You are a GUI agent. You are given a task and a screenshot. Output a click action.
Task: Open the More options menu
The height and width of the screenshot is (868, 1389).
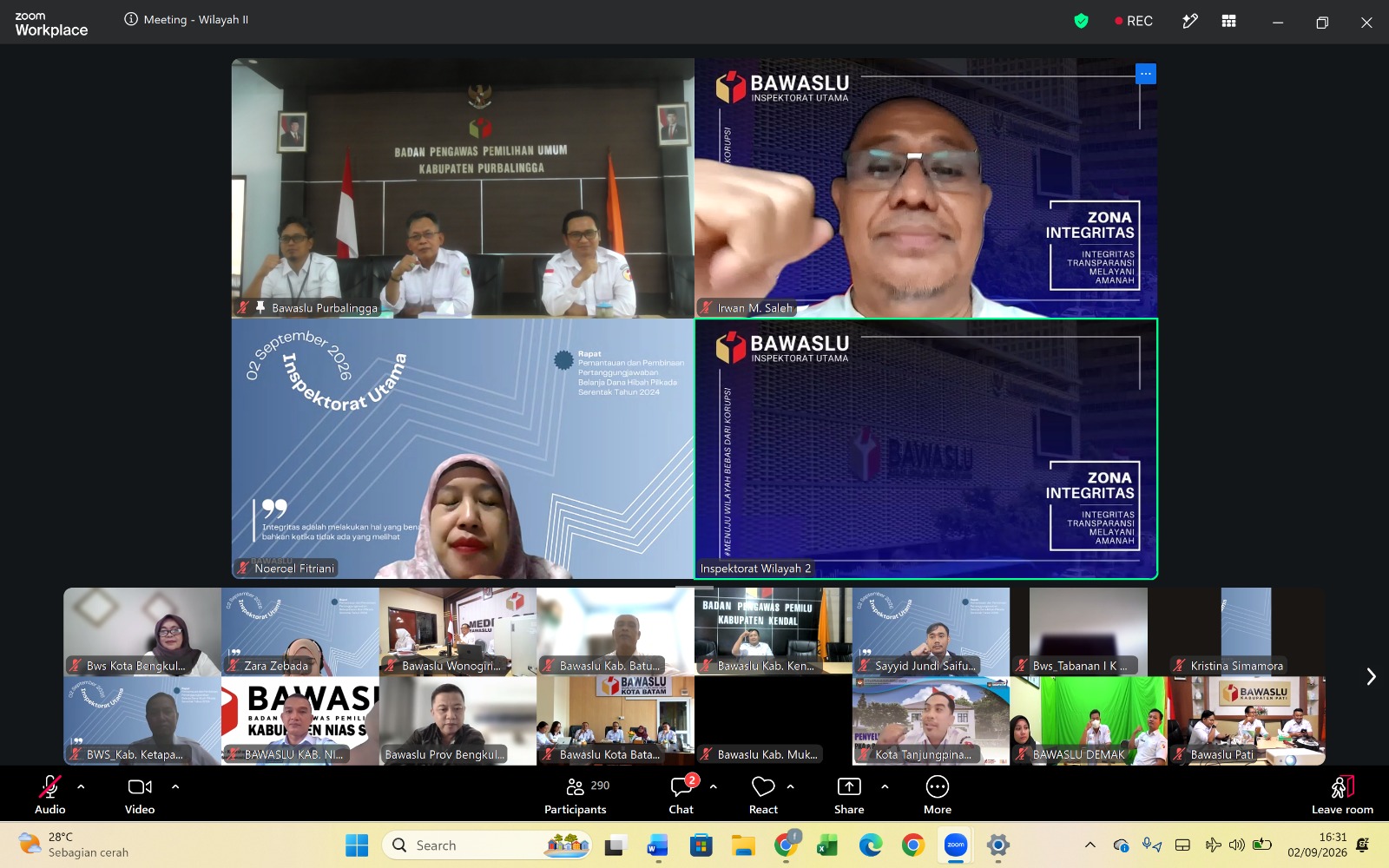(938, 794)
